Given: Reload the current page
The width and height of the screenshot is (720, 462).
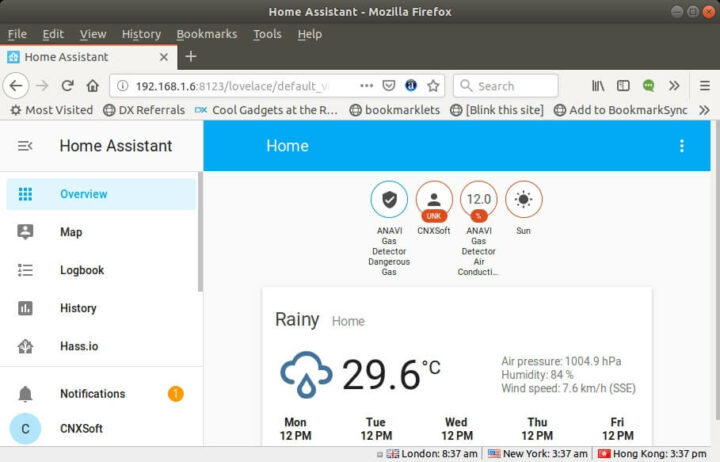Looking at the screenshot, I should click(x=68, y=86).
